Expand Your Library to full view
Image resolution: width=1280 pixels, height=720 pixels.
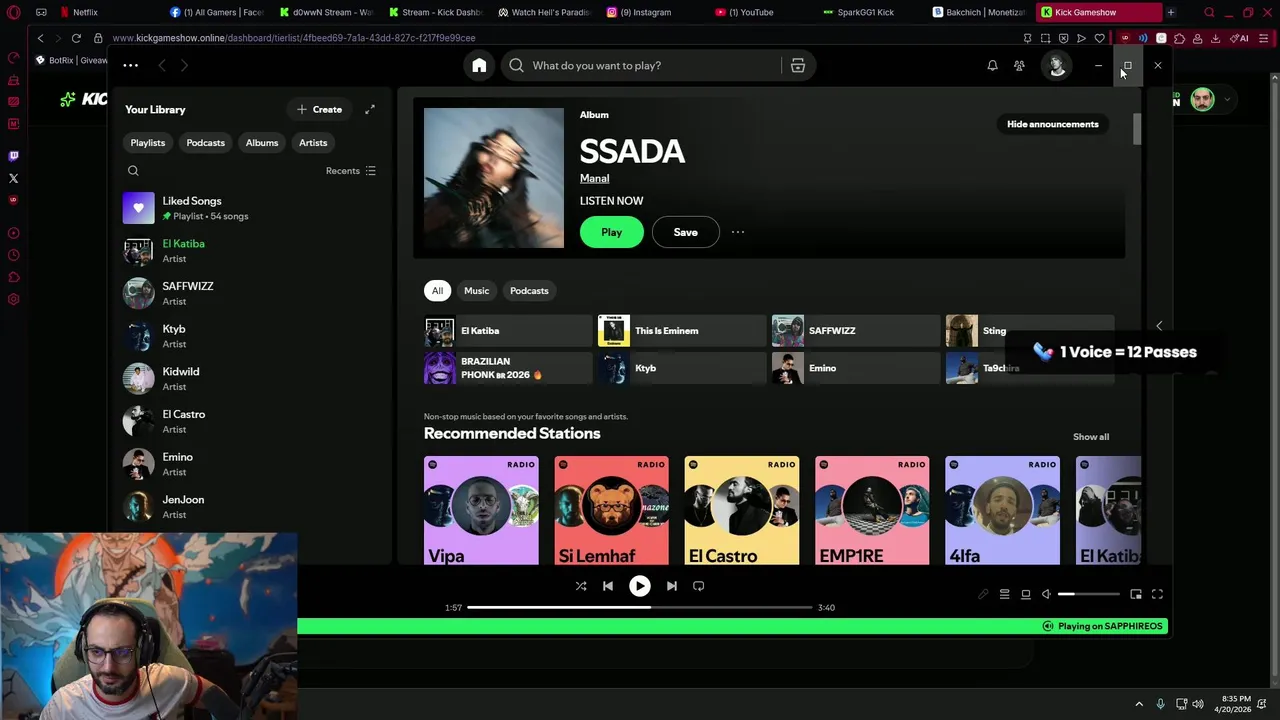tap(370, 109)
